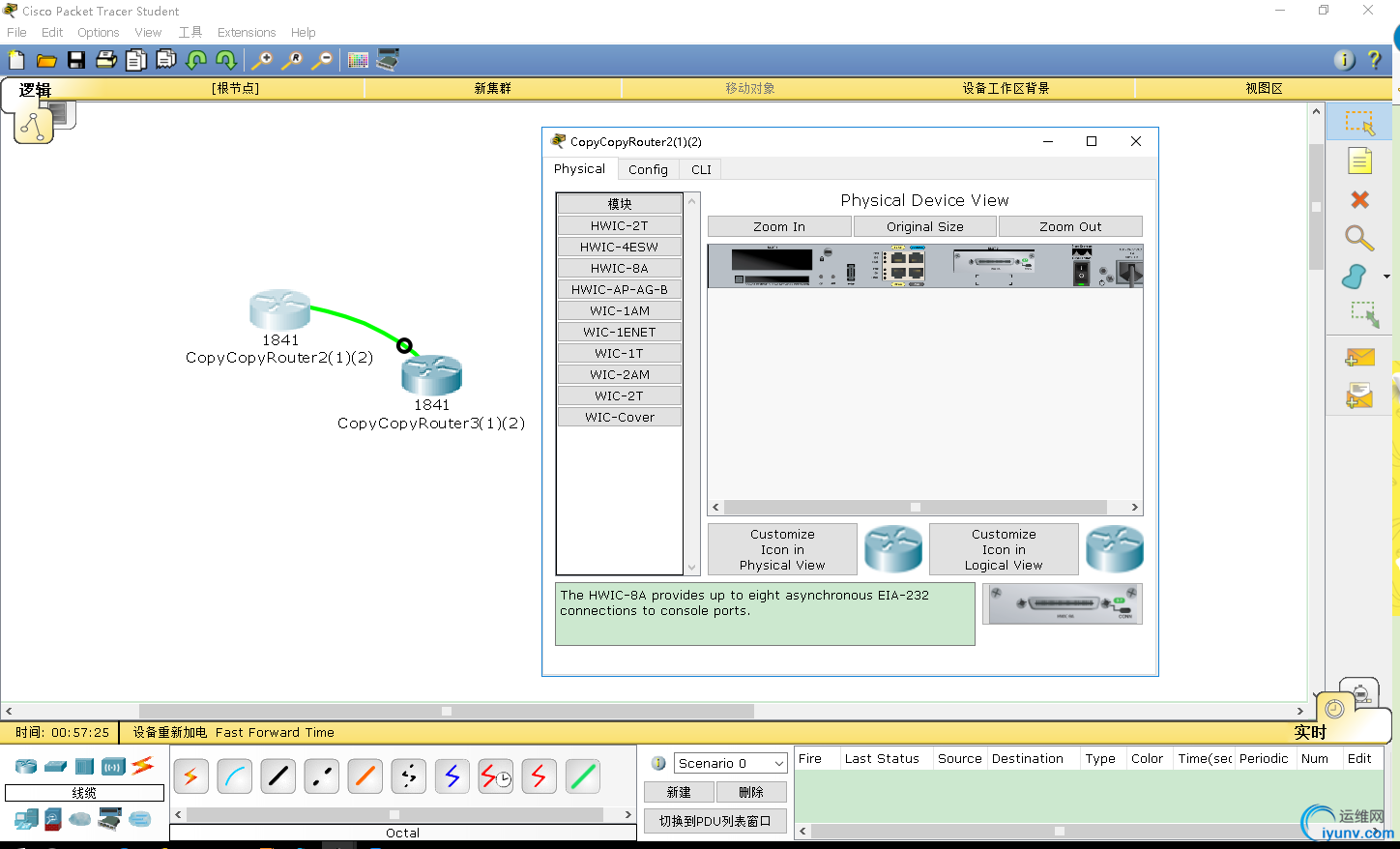Select the Resize Shape tool

pyautogui.click(x=1364, y=314)
